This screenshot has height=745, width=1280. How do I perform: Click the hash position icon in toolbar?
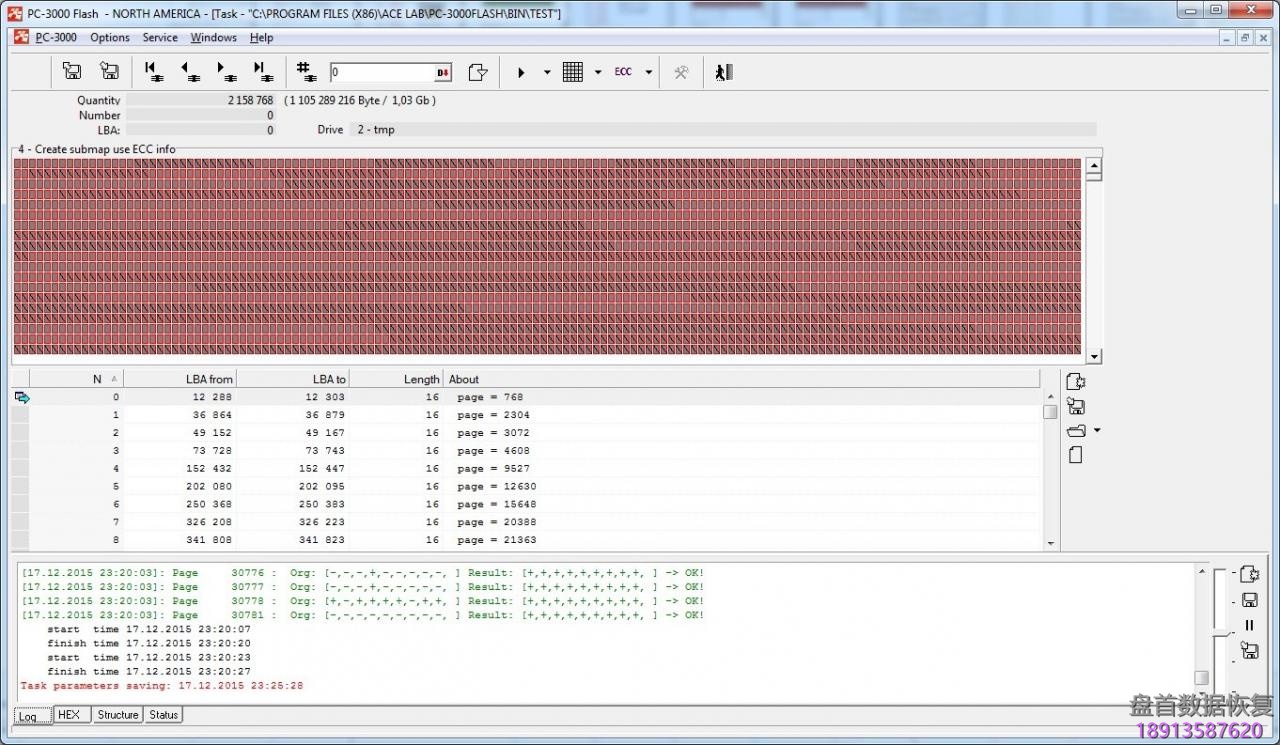point(307,72)
